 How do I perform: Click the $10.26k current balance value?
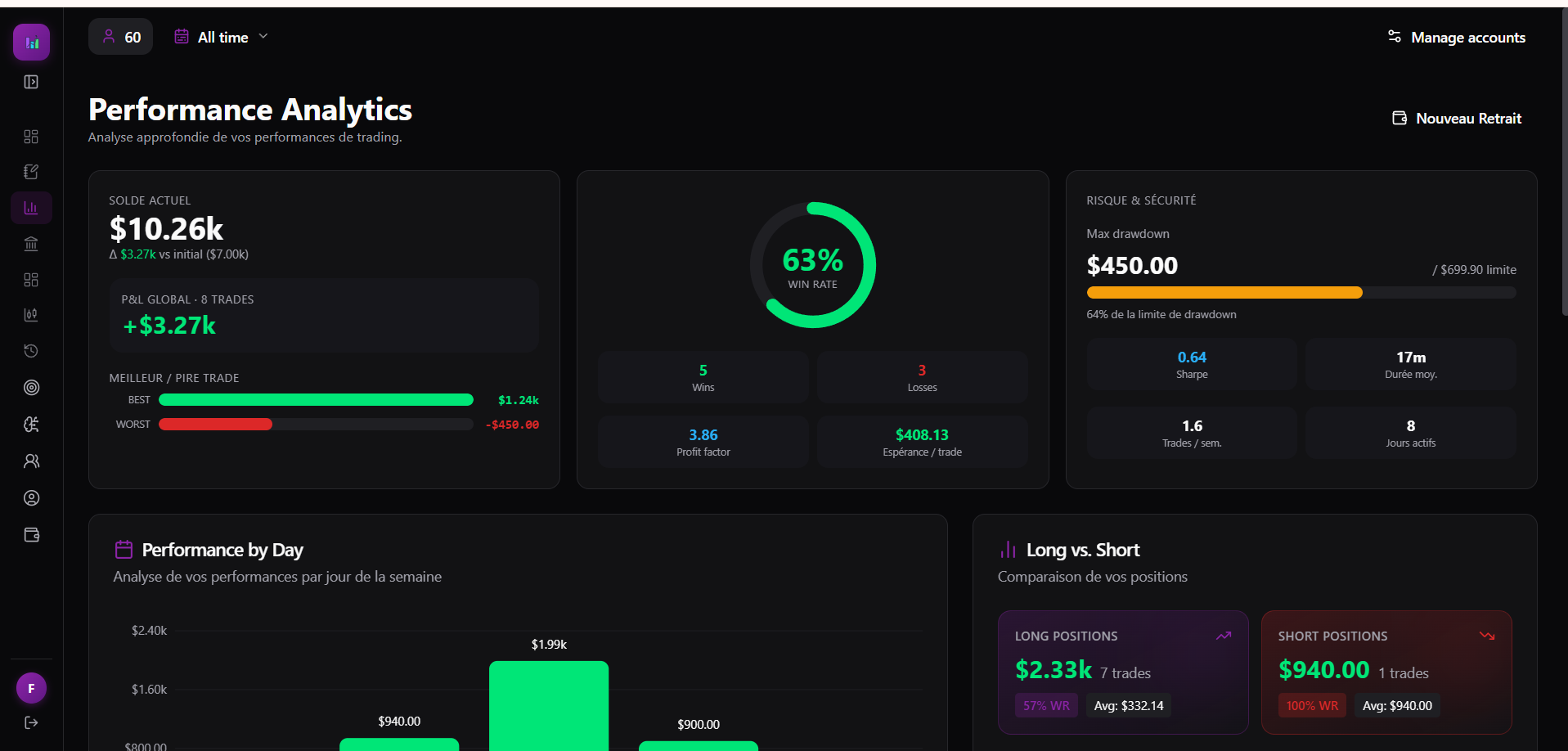[166, 229]
